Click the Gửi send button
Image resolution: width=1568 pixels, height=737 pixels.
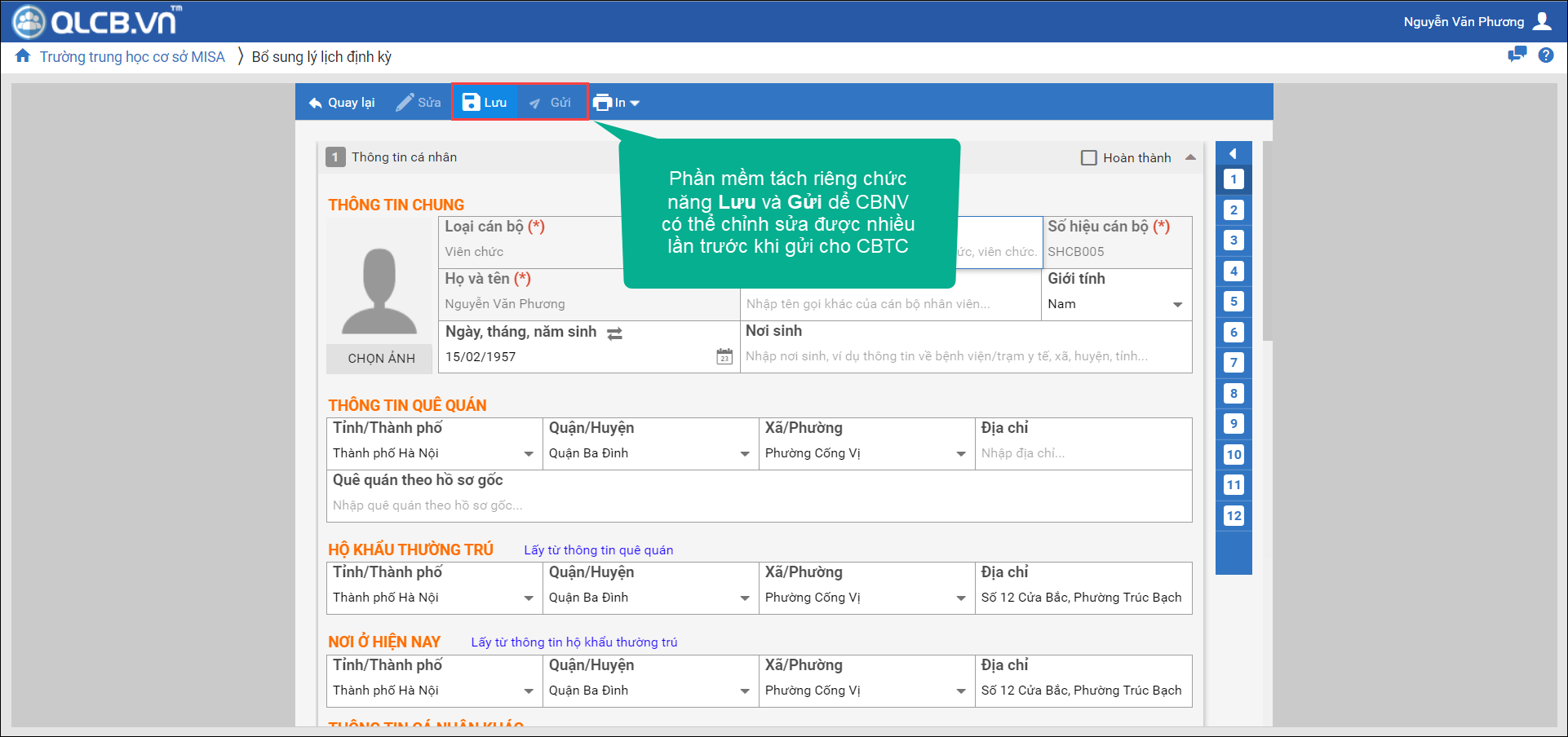point(551,103)
